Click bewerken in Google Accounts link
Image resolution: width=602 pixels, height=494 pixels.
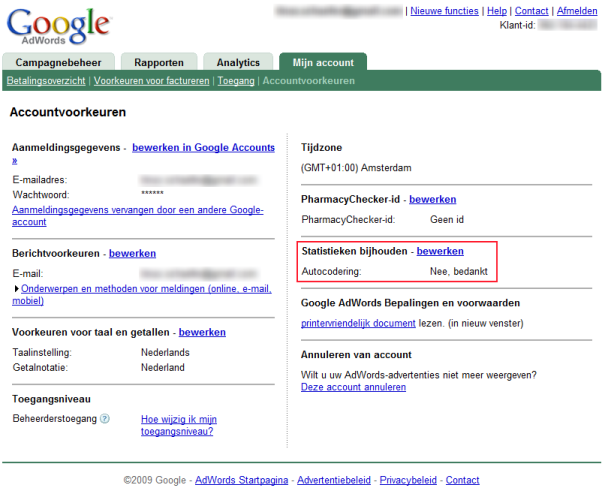pyautogui.click(x=203, y=148)
